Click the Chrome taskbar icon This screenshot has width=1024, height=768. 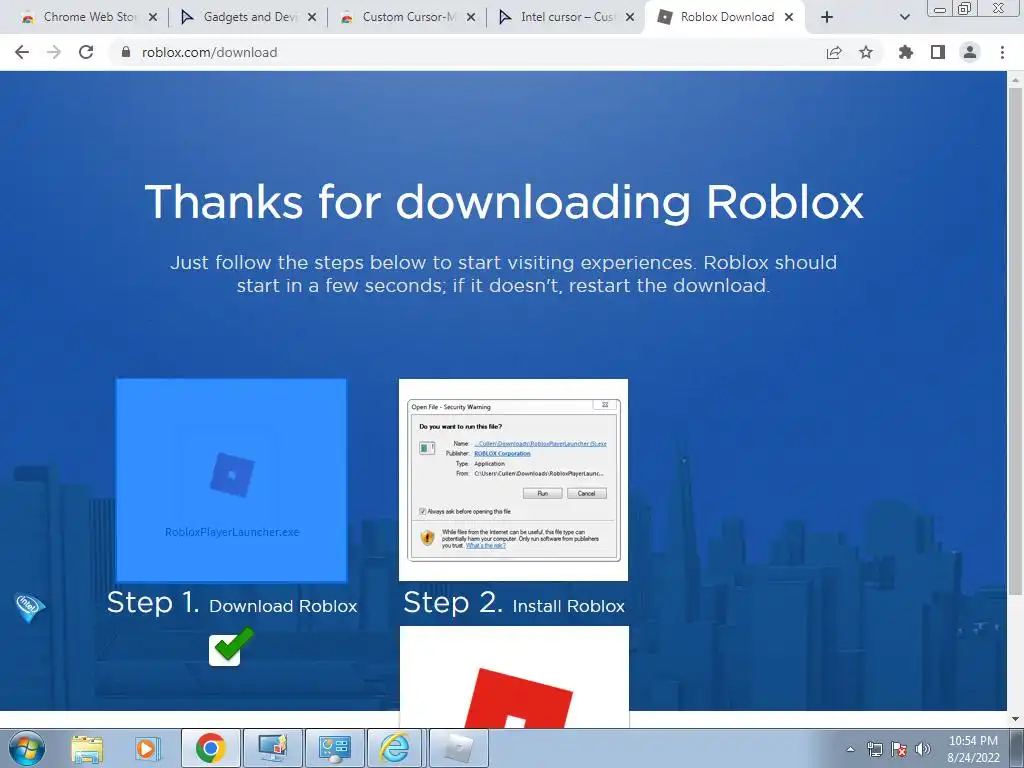pyautogui.click(x=210, y=748)
